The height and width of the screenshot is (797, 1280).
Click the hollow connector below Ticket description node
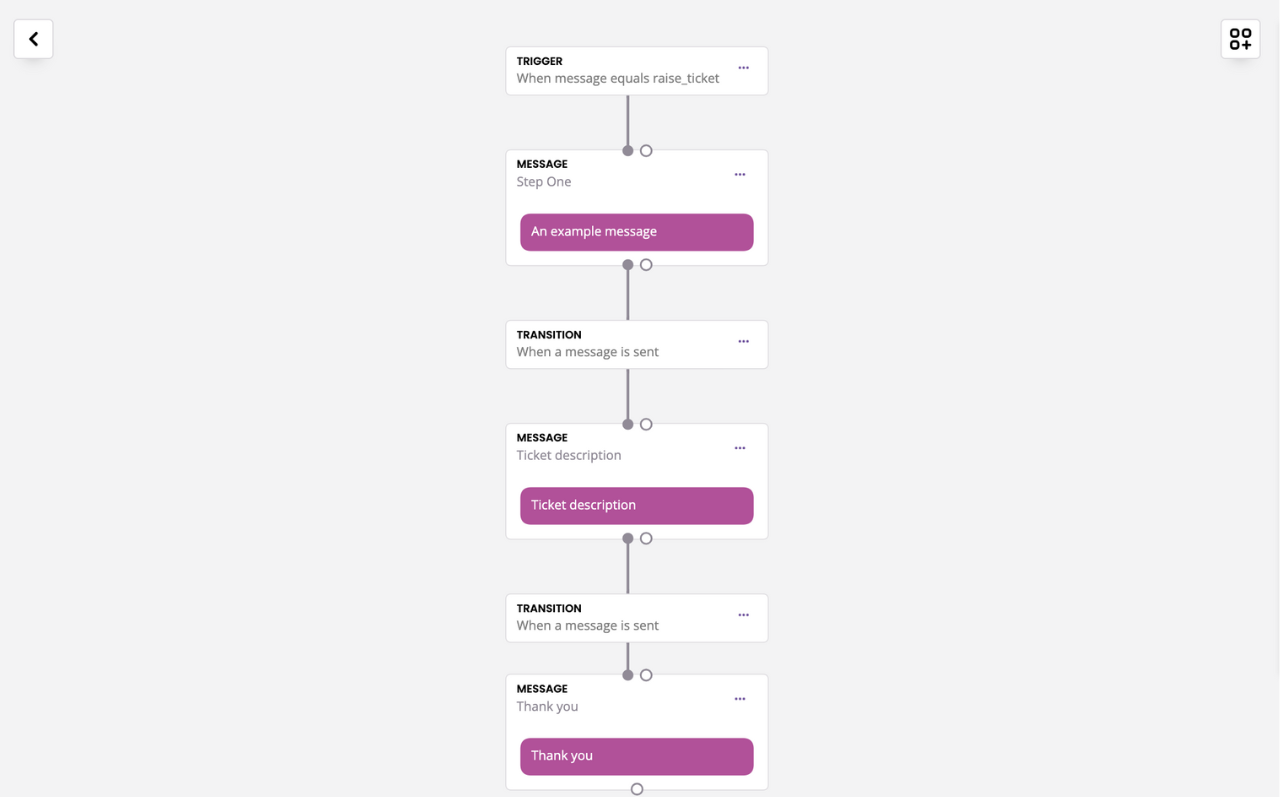click(x=646, y=538)
